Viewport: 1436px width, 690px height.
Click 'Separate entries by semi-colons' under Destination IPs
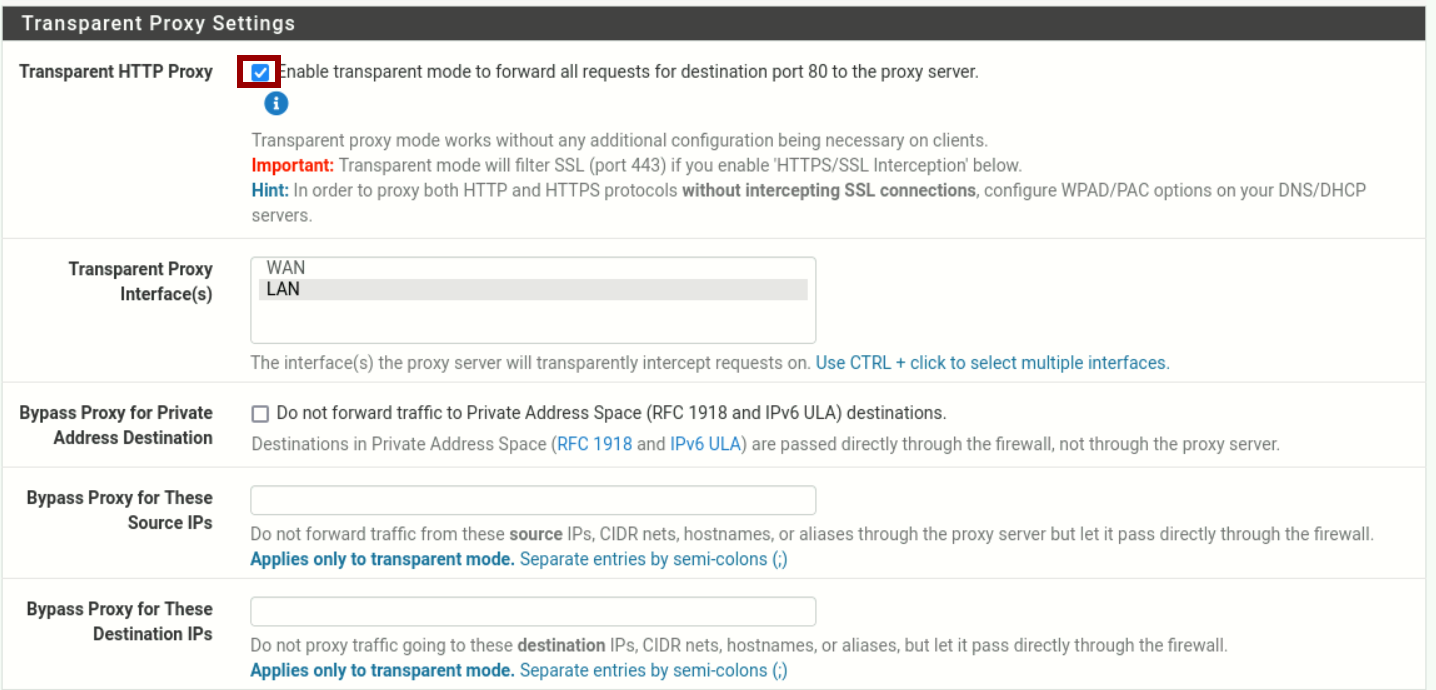[653, 670]
